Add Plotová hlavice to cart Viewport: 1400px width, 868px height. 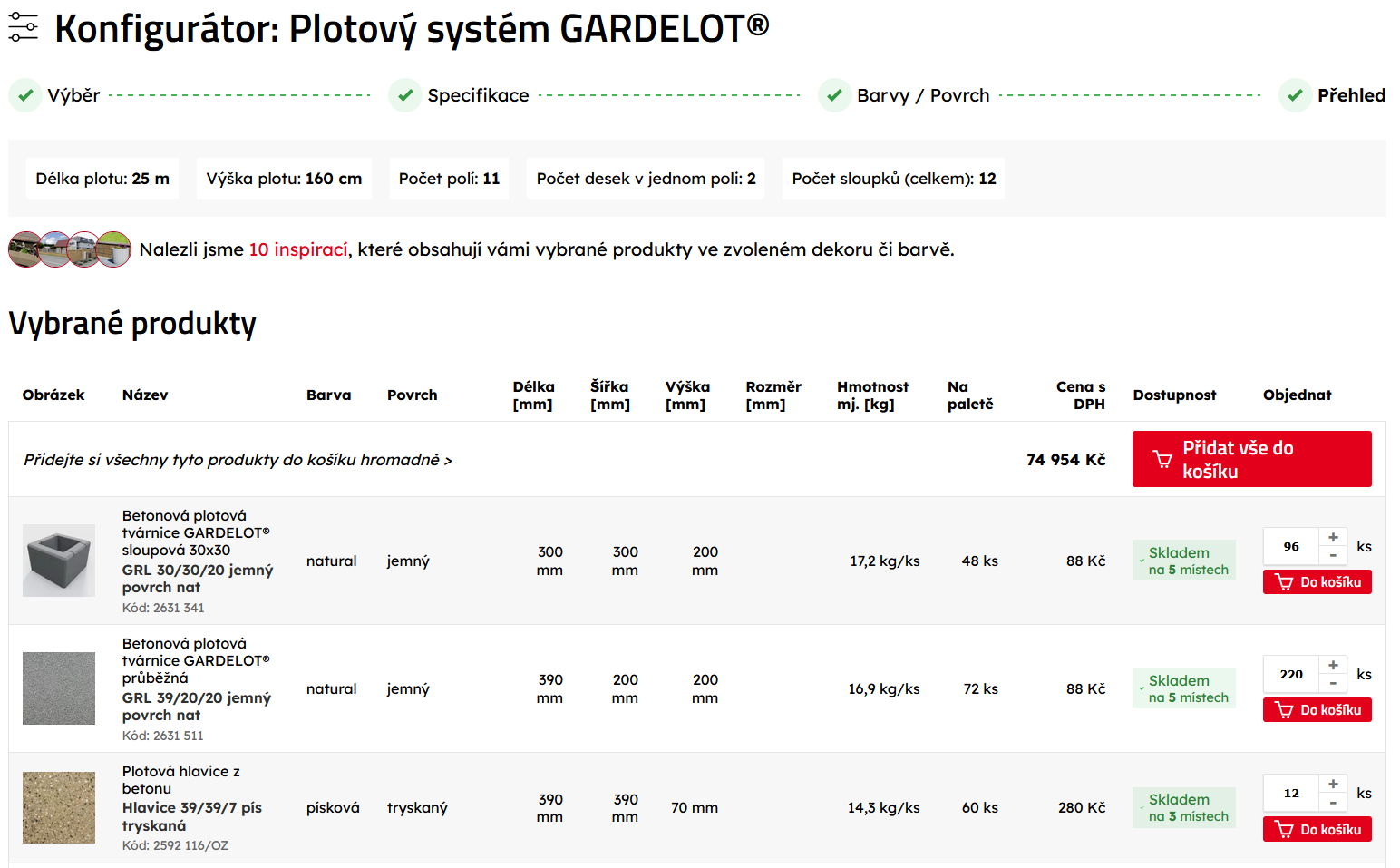[1317, 829]
